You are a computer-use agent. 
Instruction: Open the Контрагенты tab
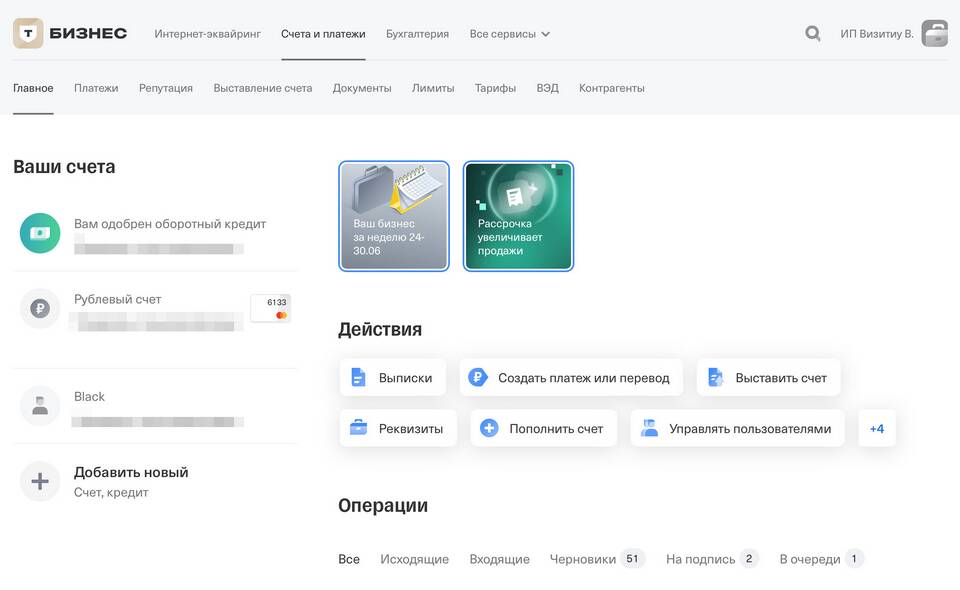pos(612,88)
